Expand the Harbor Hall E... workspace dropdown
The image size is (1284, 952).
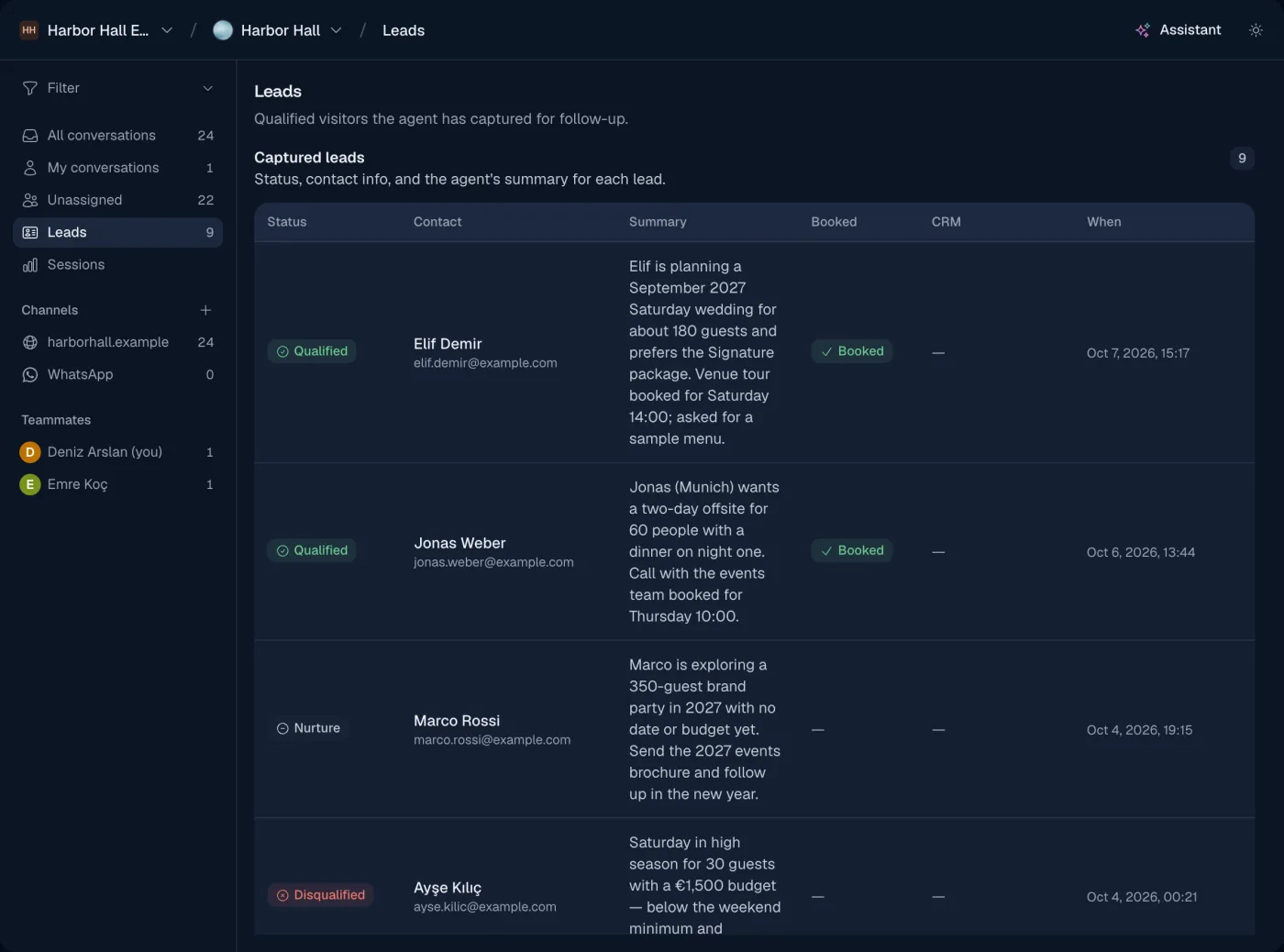[x=167, y=30]
